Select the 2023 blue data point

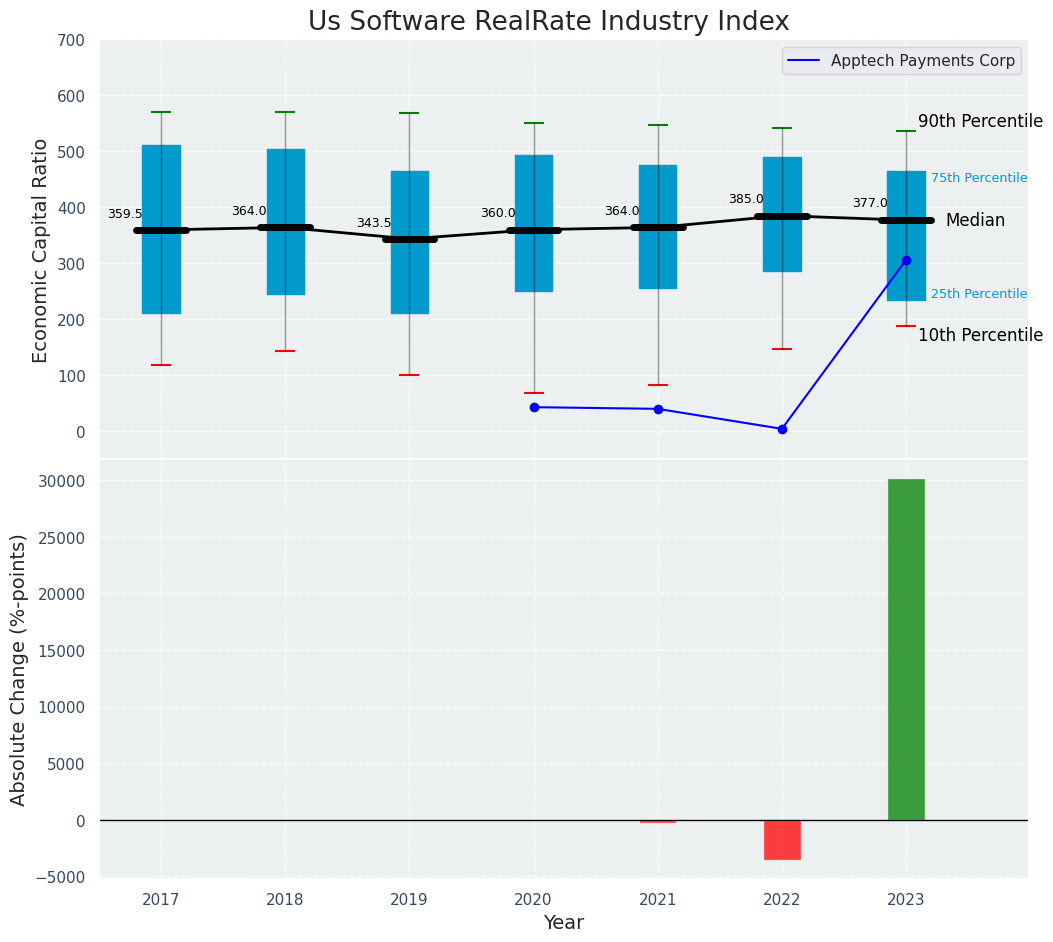pos(906,260)
